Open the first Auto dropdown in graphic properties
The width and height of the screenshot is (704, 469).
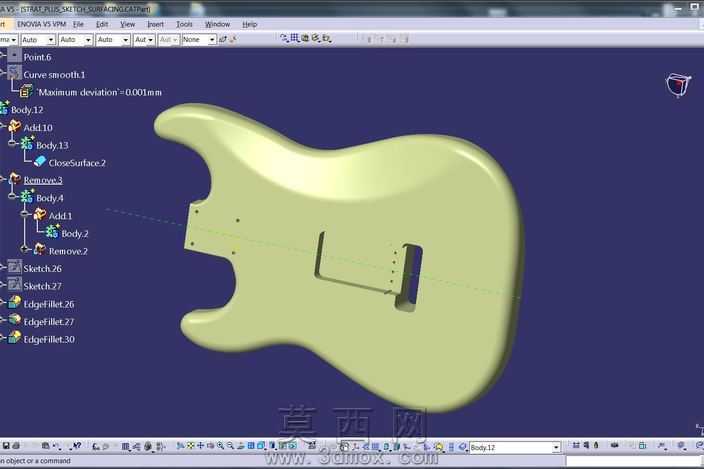click(51, 40)
